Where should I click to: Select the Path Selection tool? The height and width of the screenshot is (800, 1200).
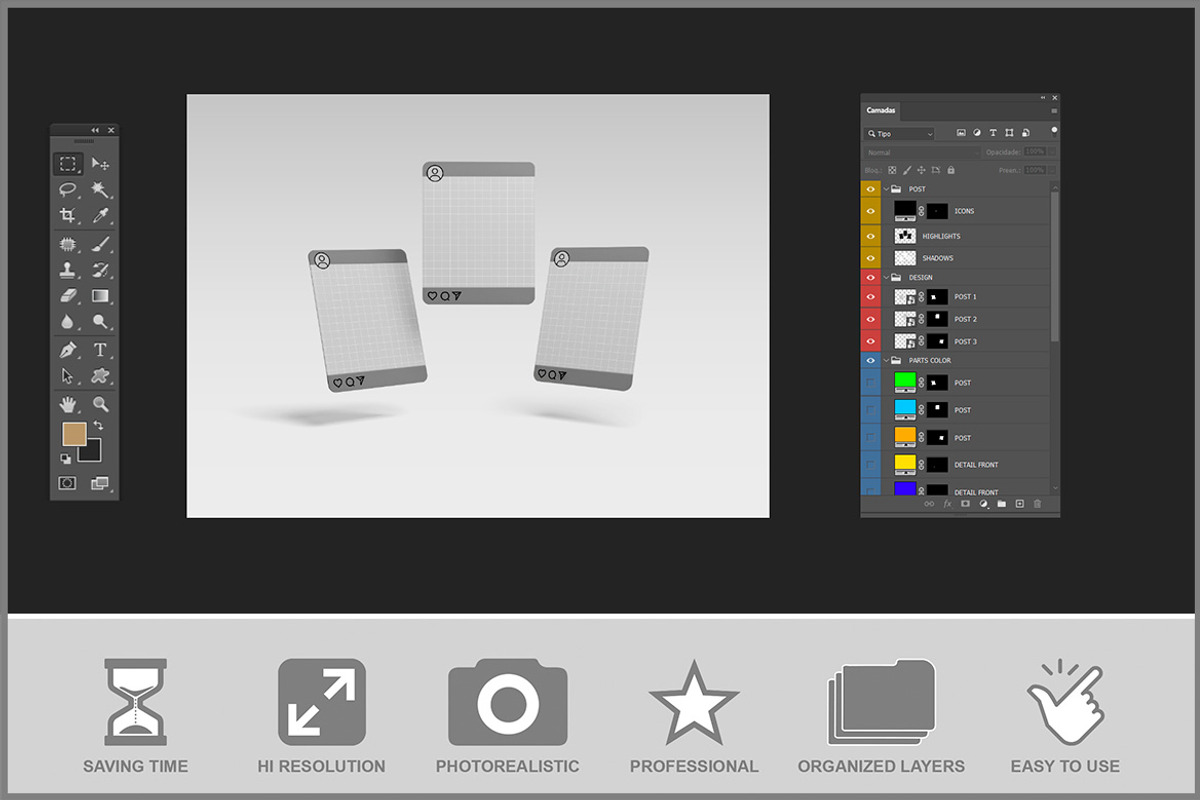click(x=67, y=376)
